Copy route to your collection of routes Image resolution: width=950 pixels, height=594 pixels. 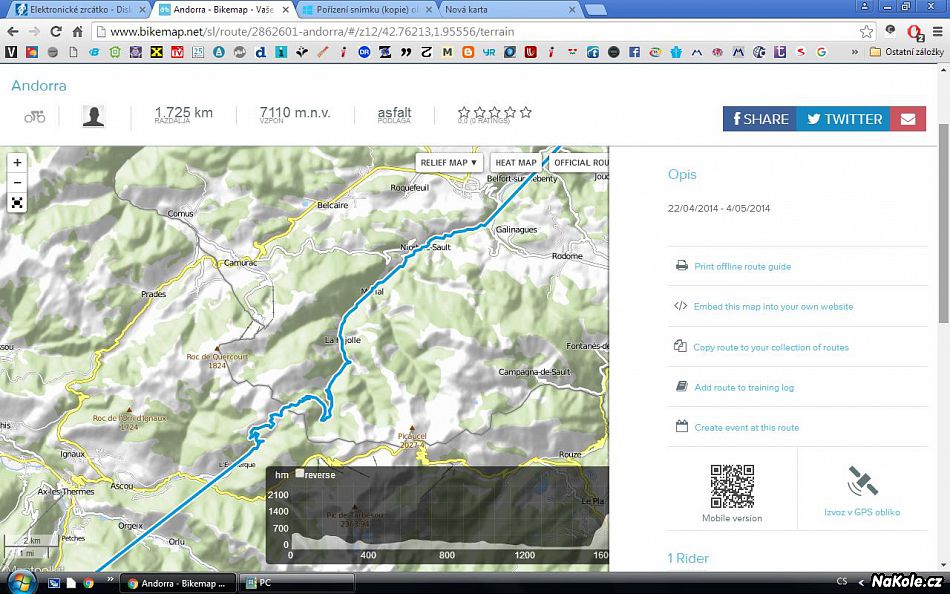pos(771,347)
